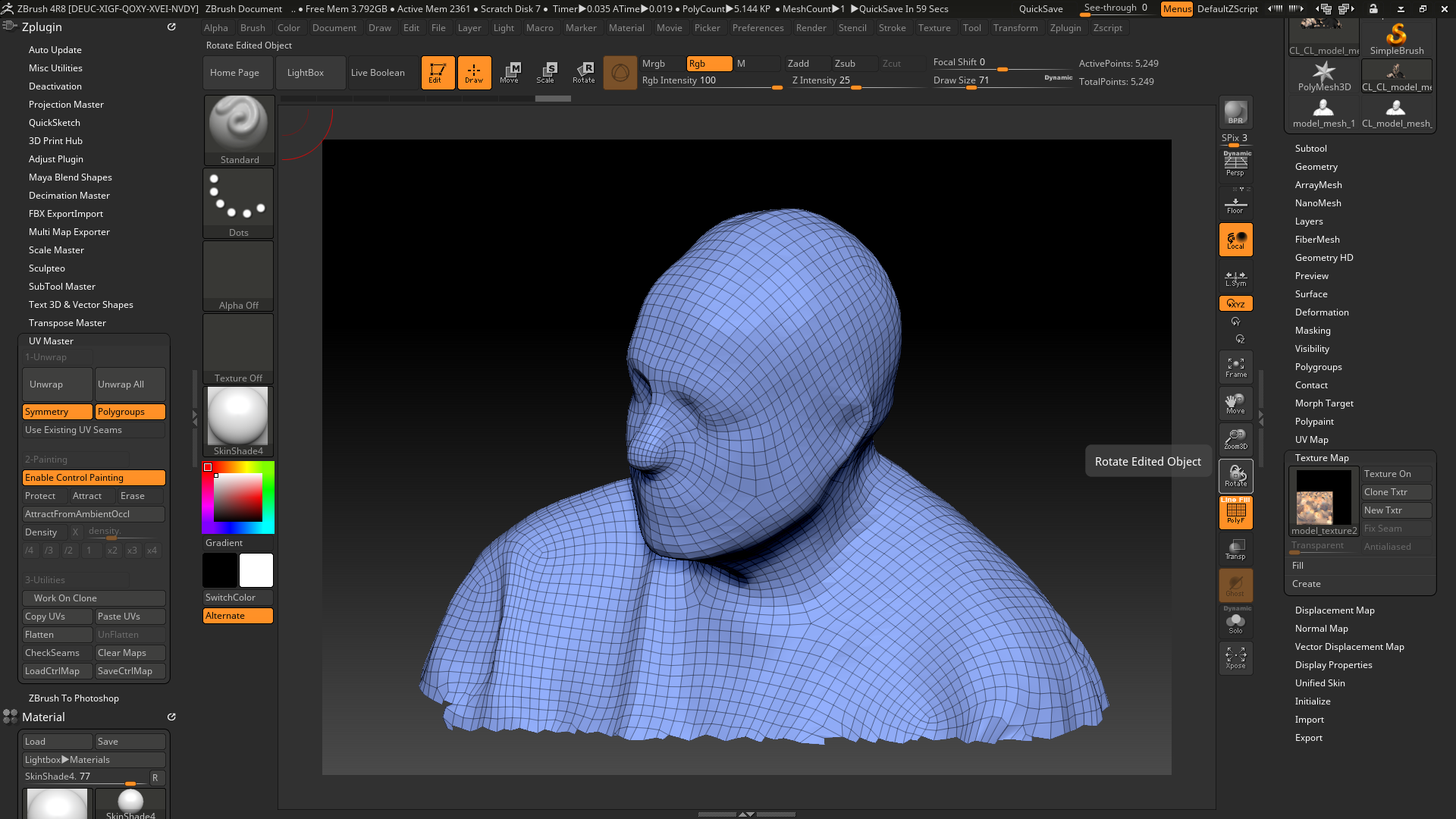Toggle Enable Control Painting
The height and width of the screenshot is (819, 1456).
94,478
